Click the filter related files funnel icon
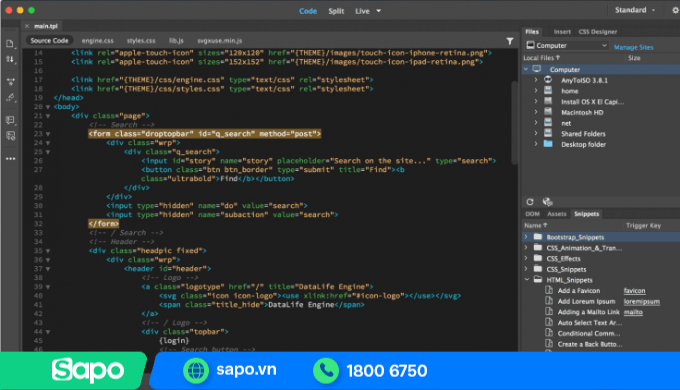Image resolution: width=680 pixels, height=390 pixels. click(510, 41)
